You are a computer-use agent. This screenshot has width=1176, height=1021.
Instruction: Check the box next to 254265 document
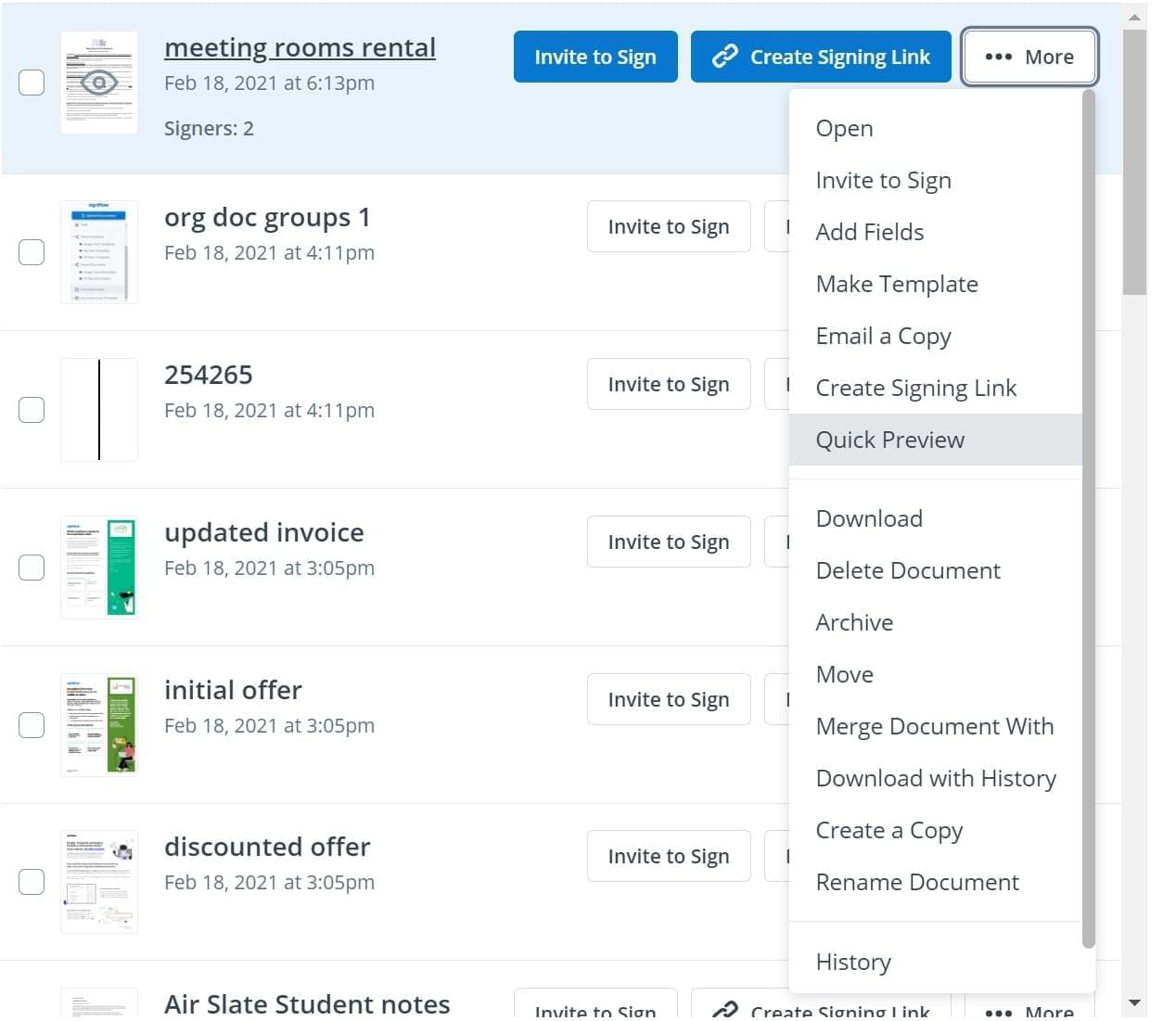point(32,410)
